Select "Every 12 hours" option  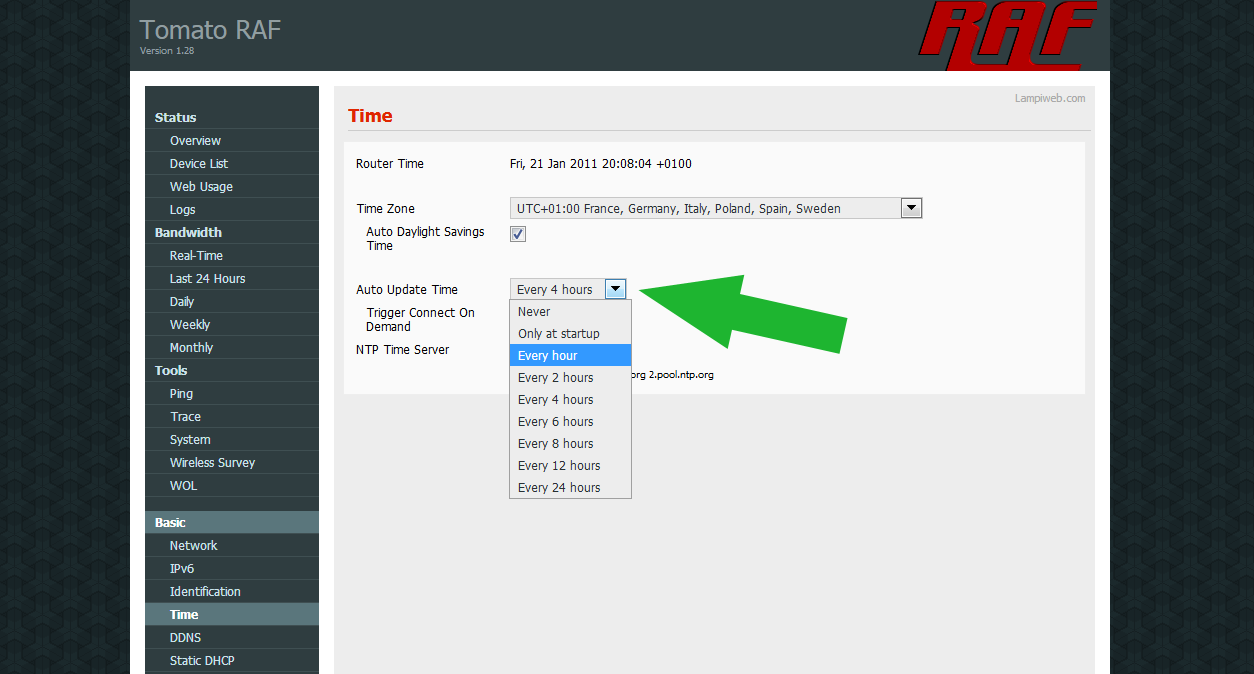point(570,466)
